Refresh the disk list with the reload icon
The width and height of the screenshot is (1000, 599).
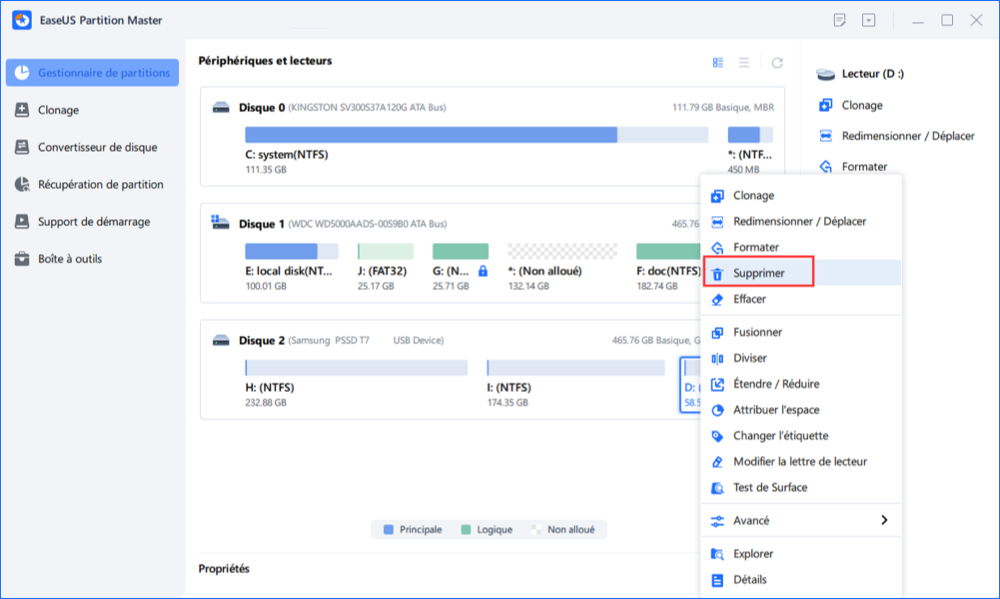(777, 62)
